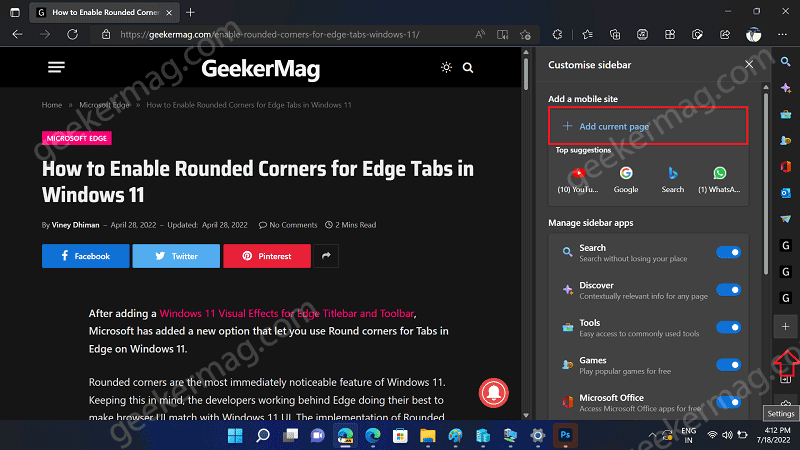This screenshot has width=800, height=450.
Task: Click the more share options arrow button
Action: click(326, 256)
